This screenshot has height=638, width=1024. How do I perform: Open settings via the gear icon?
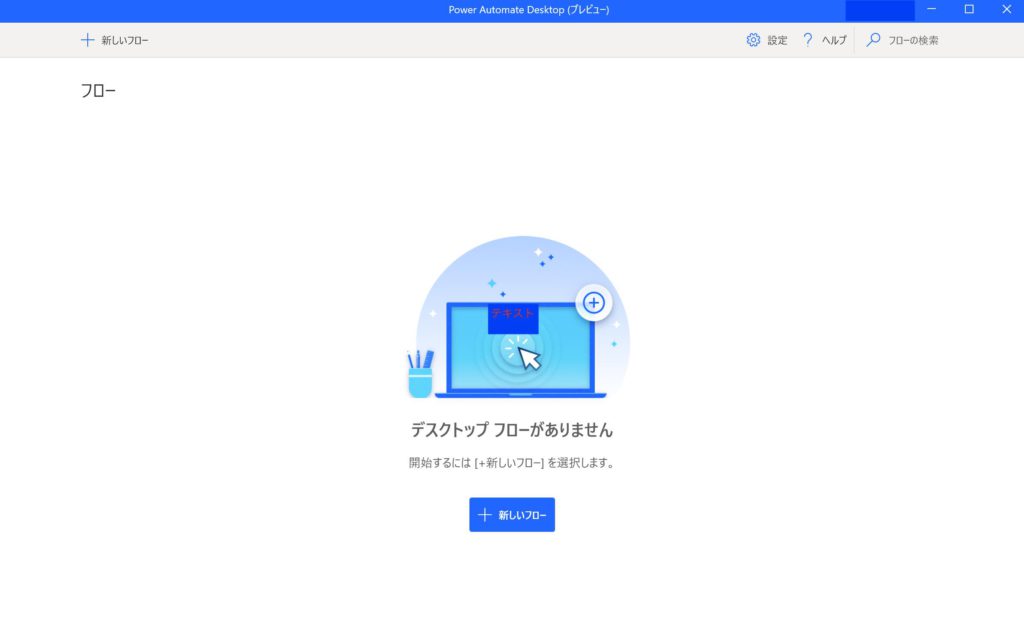coord(753,40)
